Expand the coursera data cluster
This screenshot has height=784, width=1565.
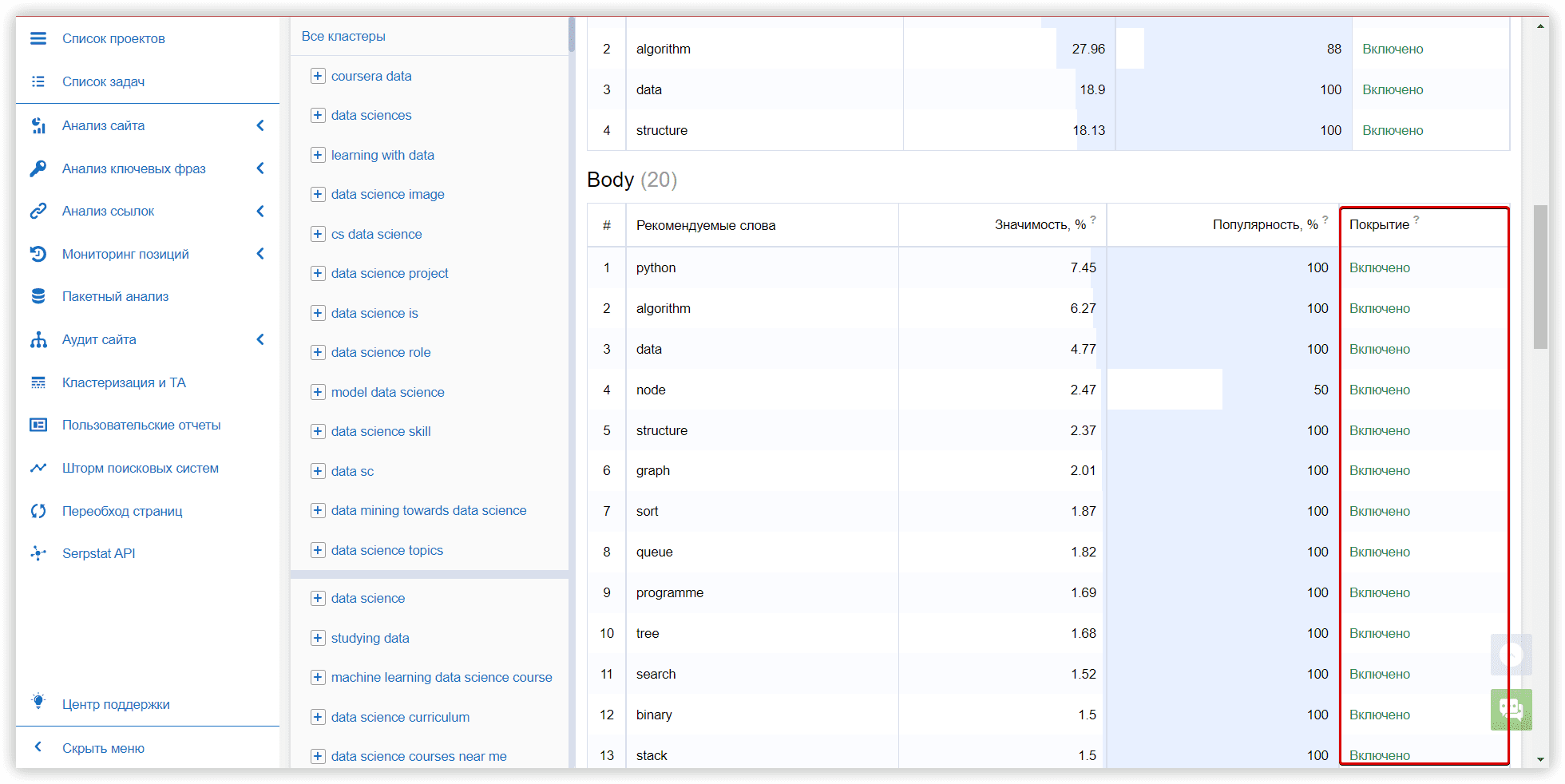pyautogui.click(x=318, y=76)
